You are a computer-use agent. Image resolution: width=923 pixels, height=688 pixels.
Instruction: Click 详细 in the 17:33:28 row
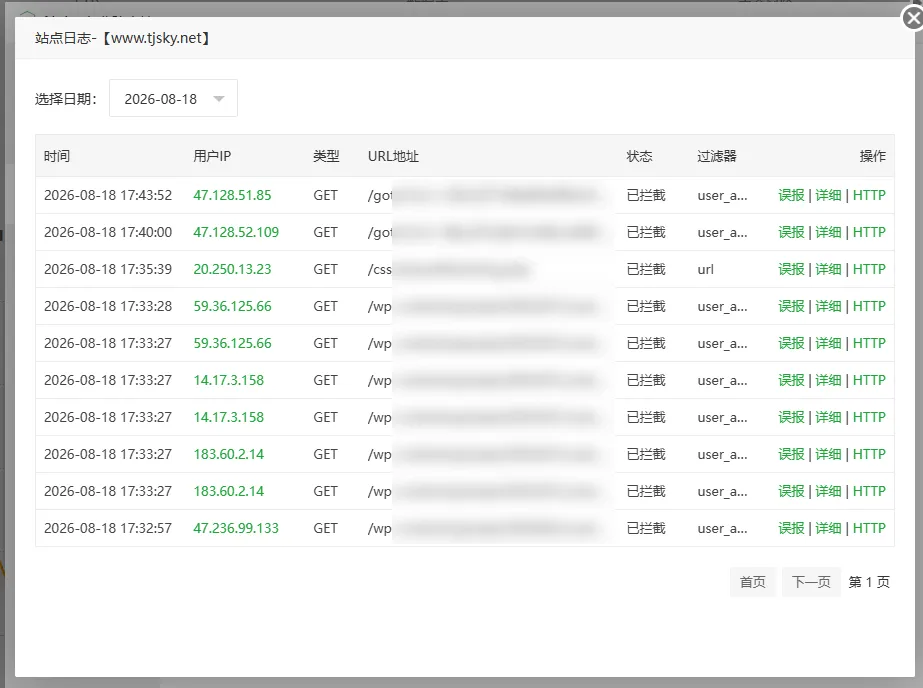(x=828, y=307)
